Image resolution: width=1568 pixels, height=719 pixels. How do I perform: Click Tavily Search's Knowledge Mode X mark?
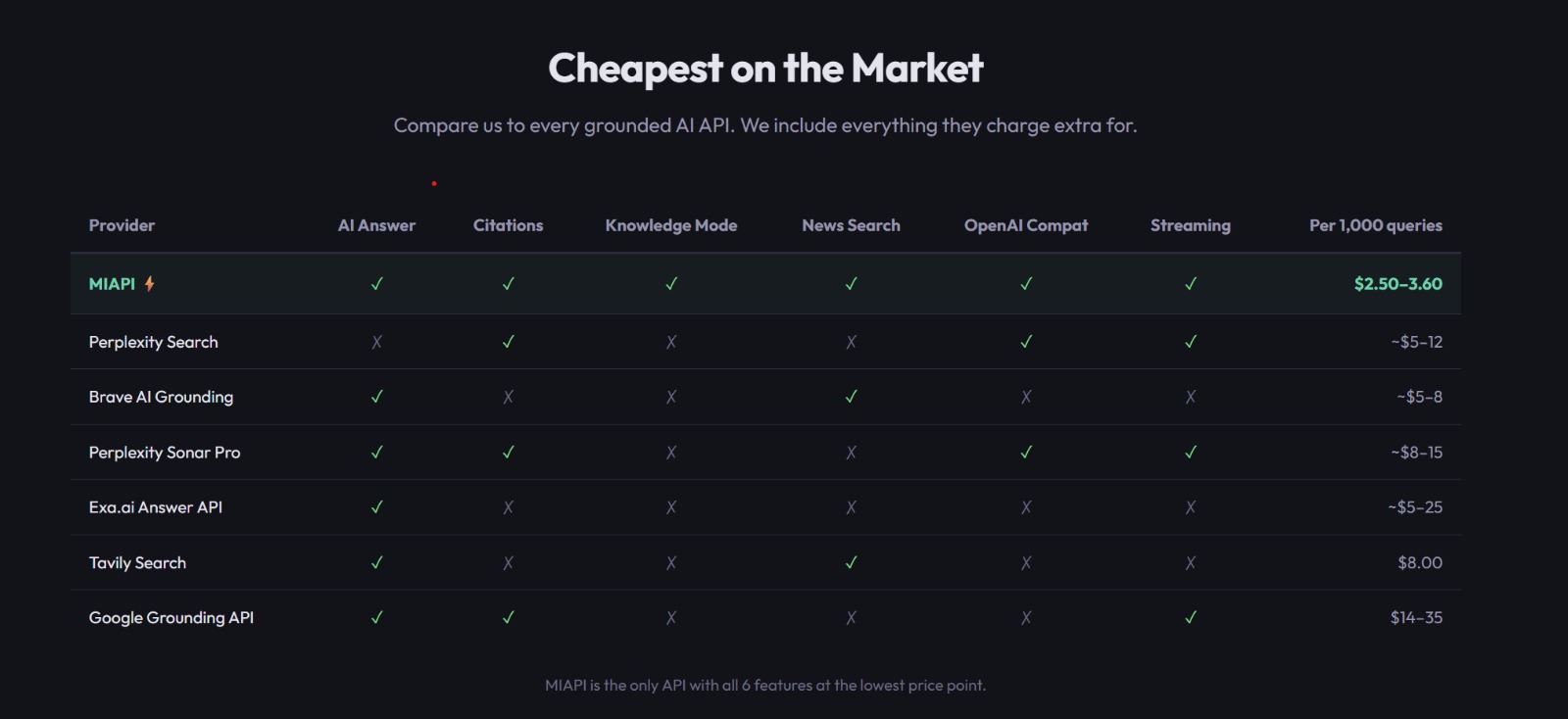pyautogui.click(x=671, y=563)
